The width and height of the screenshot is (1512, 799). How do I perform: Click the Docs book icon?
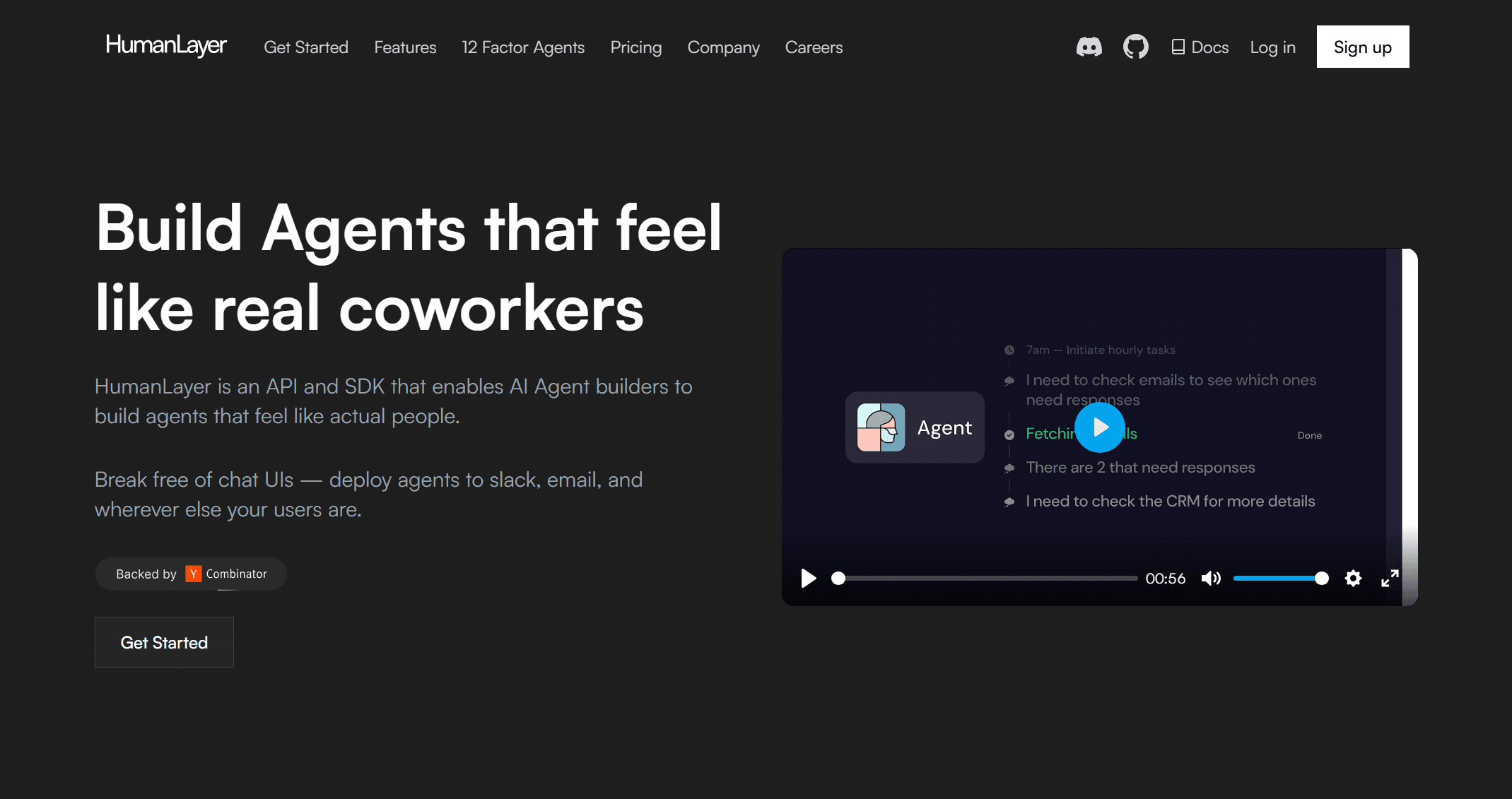(1178, 47)
